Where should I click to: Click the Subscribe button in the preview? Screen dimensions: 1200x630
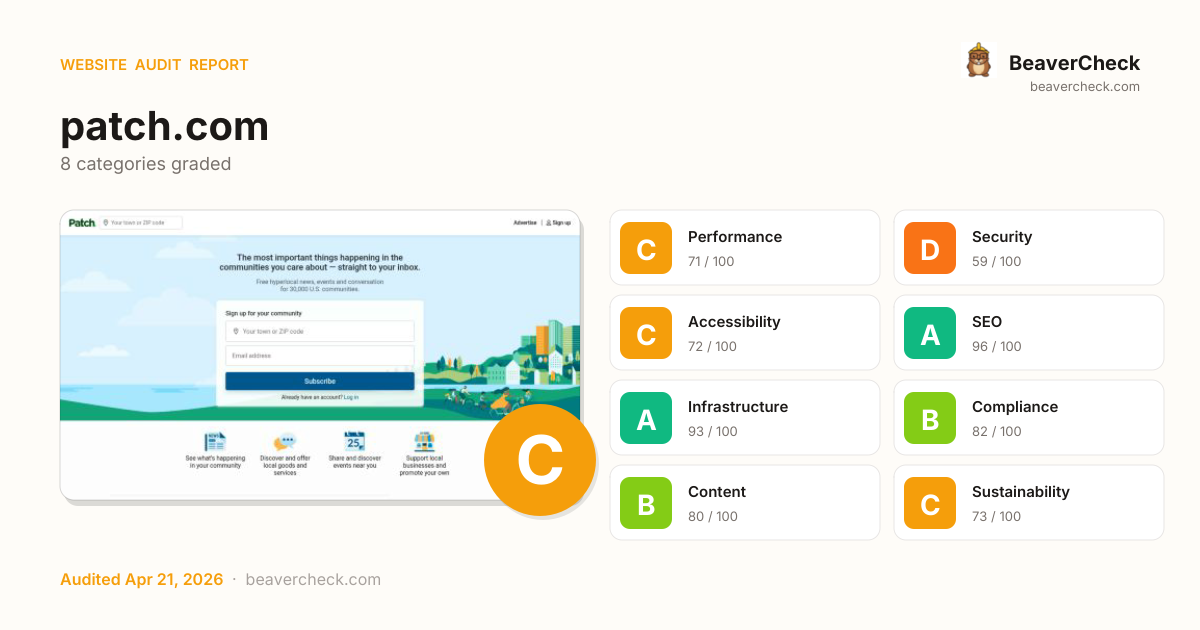319,381
